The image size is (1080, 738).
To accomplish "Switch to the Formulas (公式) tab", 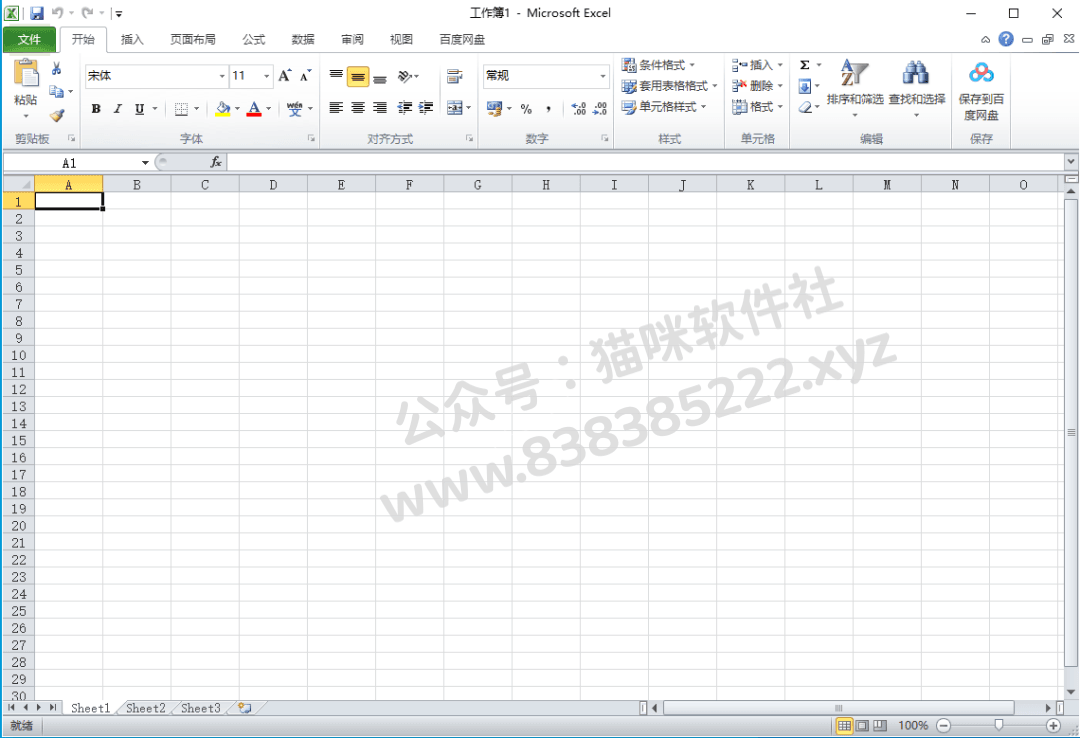I will [x=253, y=39].
